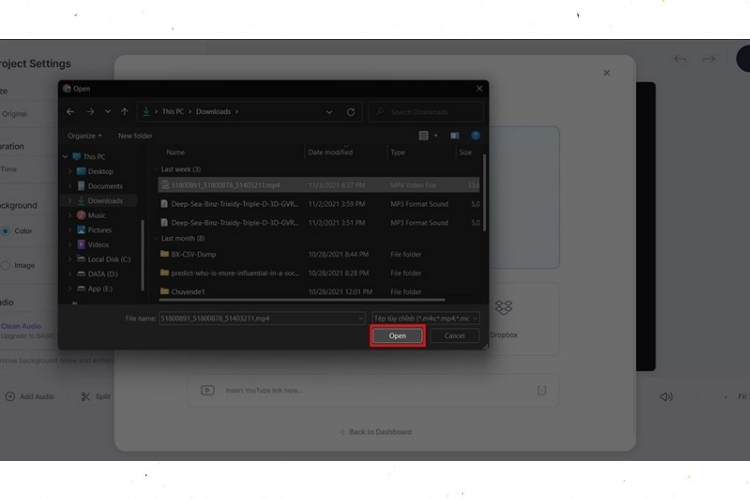Select Deep-Sea-Binz file modified 3:51 PM

point(318,222)
